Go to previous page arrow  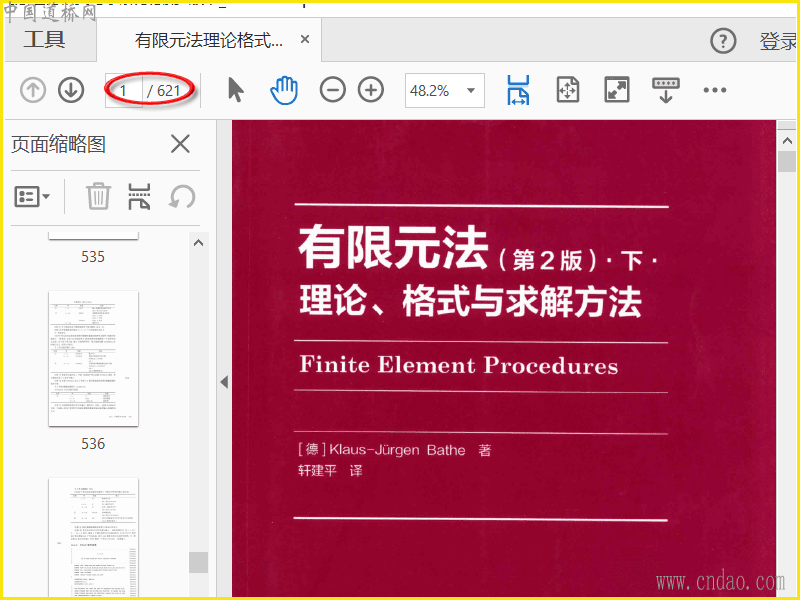[33, 90]
